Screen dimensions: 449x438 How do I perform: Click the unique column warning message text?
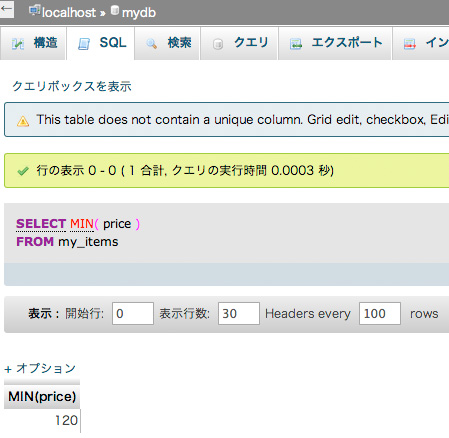pyautogui.click(x=243, y=120)
